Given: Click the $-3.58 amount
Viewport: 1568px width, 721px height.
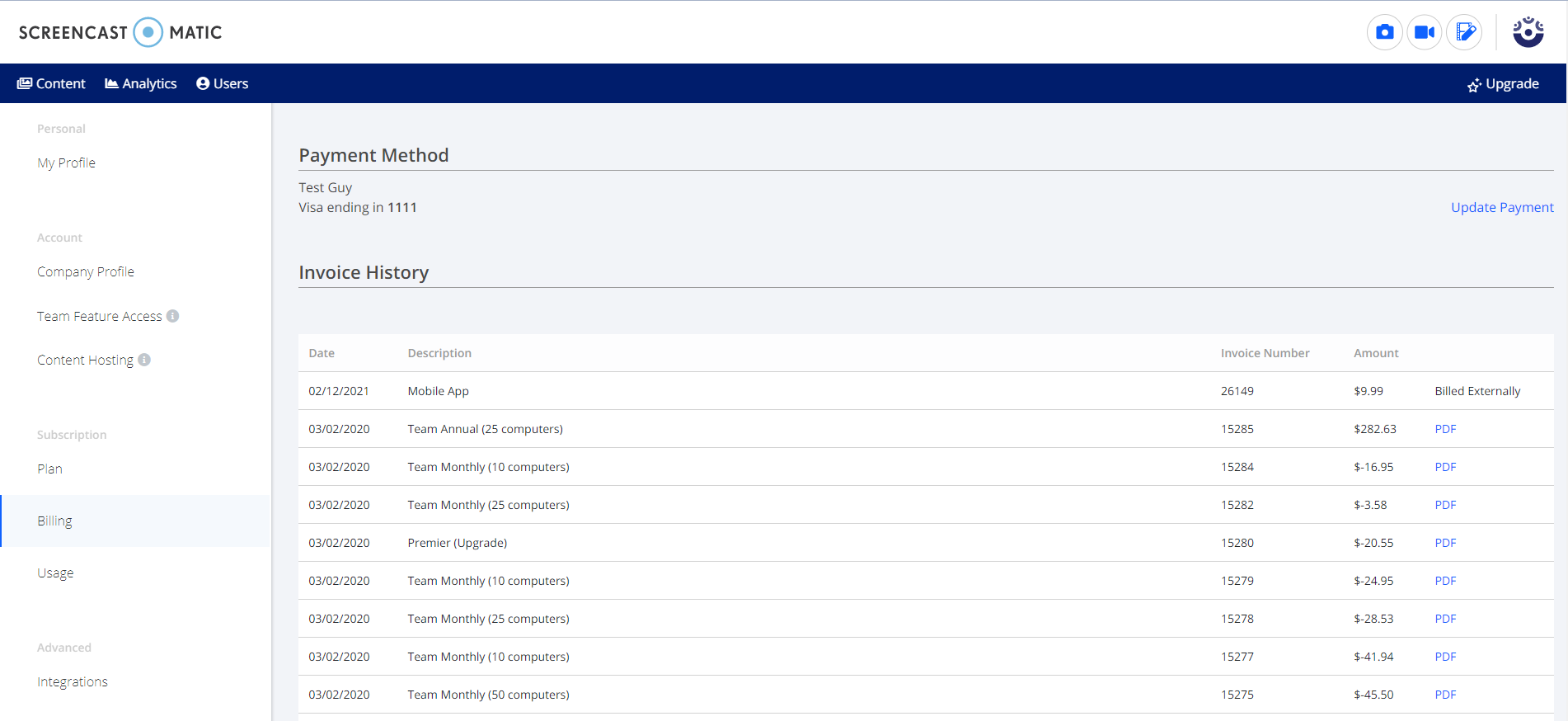Looking at the screenshot, I should pos(1370,505).
